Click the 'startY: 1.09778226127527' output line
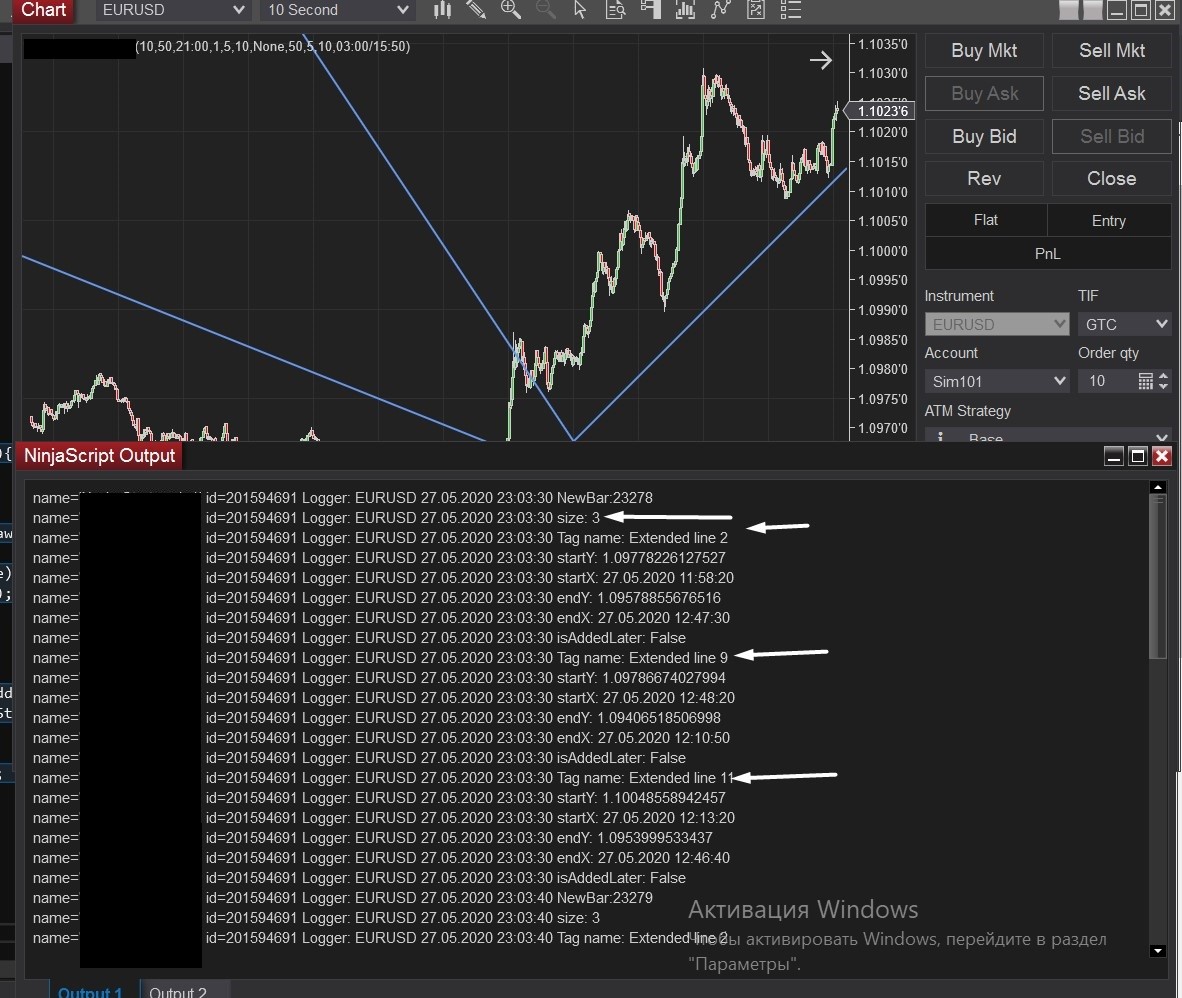1182x998 pixels. [x=379, y=558]
